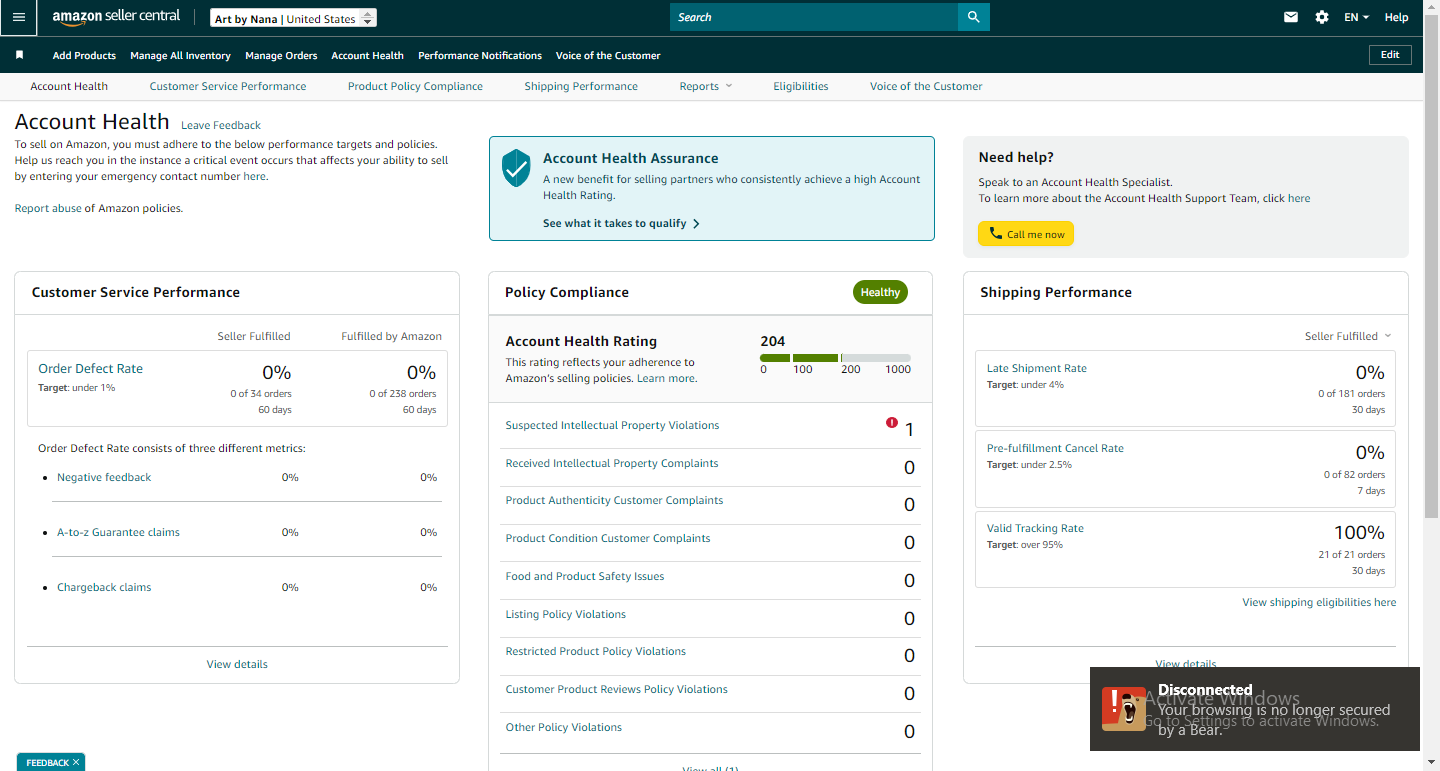Open Account Health in the dark menu bar
The image size is (1440, 771).
(367, 55)
